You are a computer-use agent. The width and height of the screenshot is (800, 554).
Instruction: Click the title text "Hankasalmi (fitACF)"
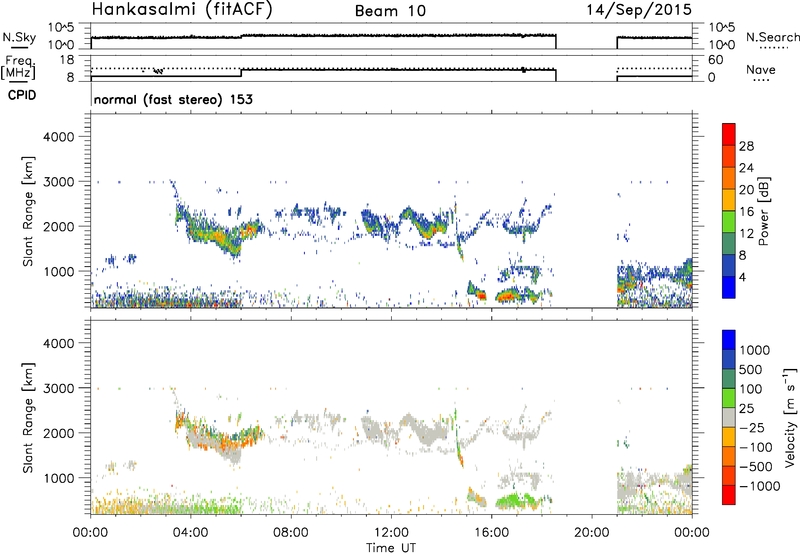tap(182, 10)
